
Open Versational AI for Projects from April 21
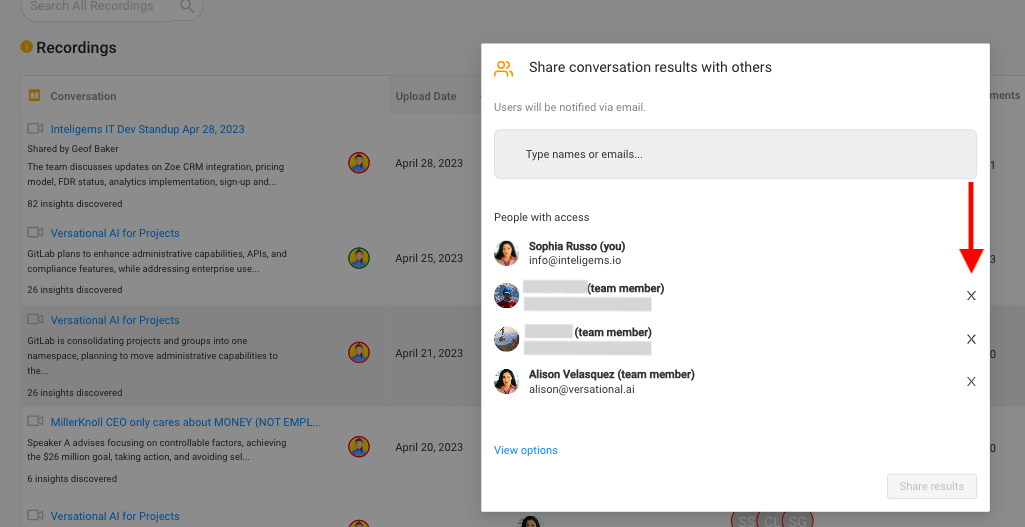115,320
